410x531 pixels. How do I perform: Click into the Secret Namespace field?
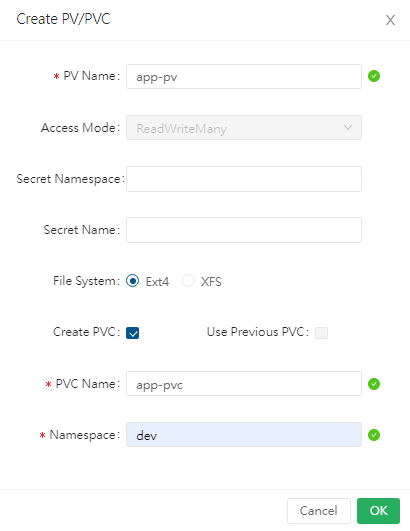point(244,179)
